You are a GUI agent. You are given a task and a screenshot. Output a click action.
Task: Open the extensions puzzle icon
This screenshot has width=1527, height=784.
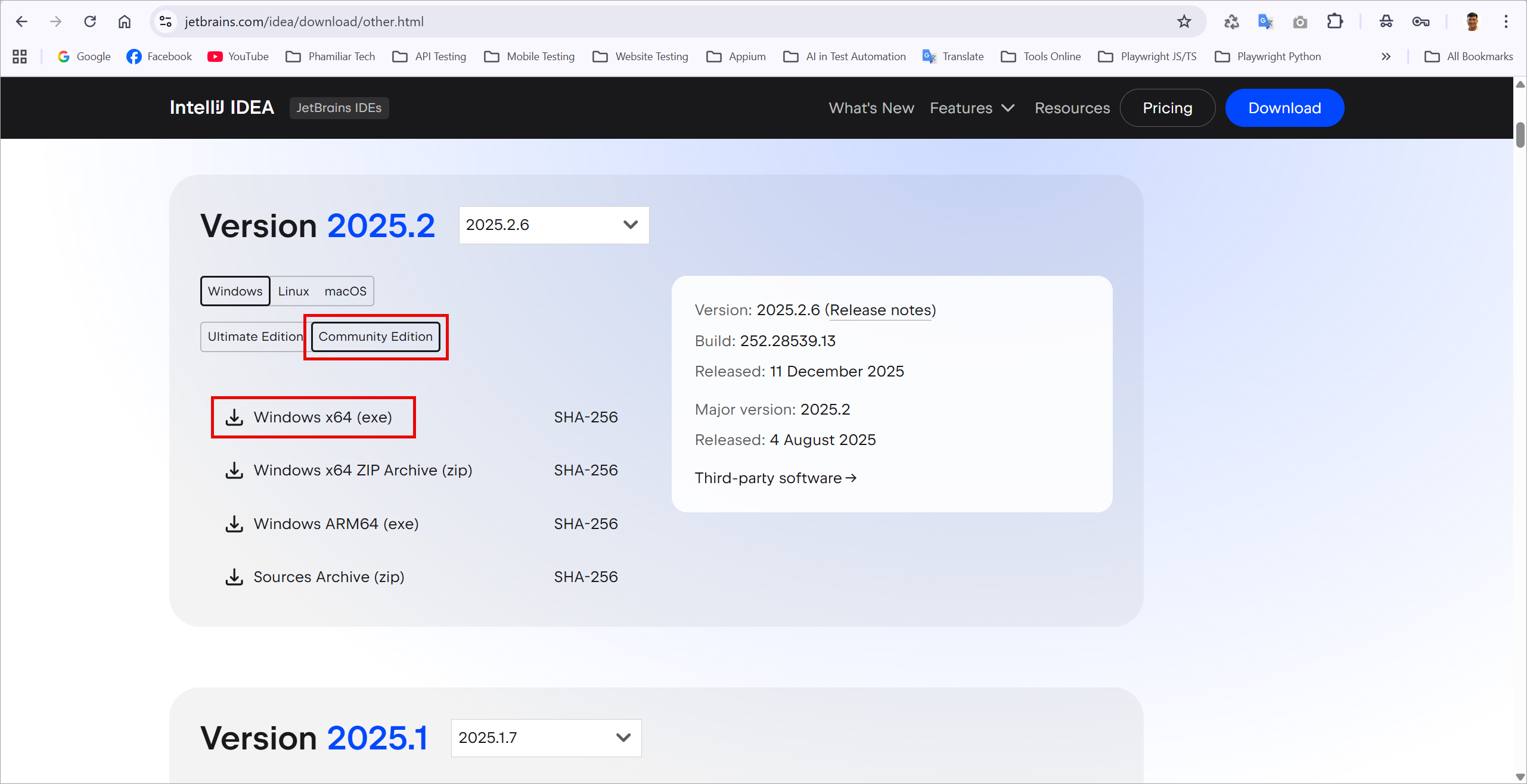point(1334,22)
